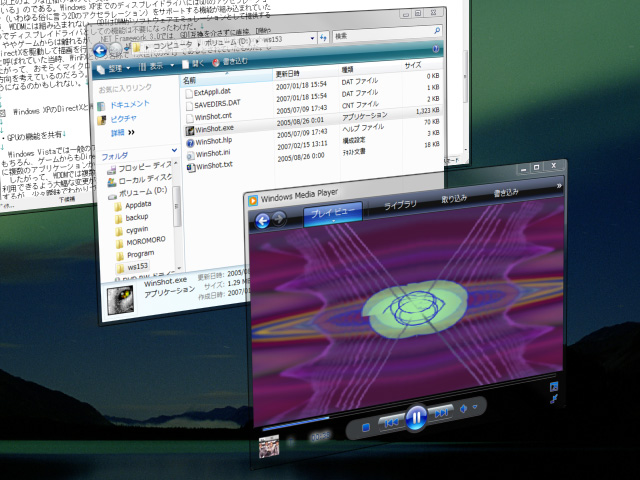Show more Media Player tabs chevron
640x480 pixels.
[x=559, y=186]
